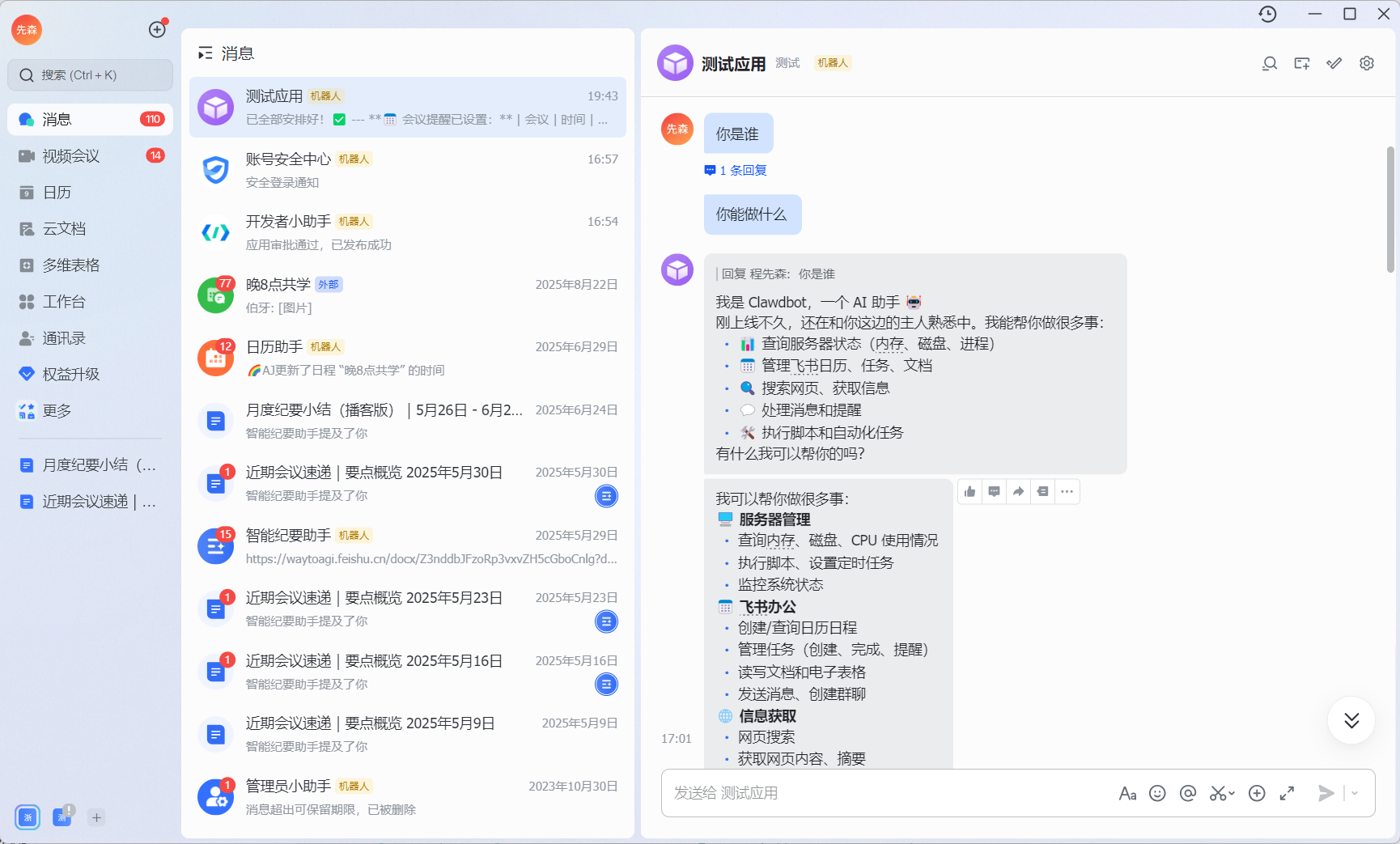Open more message actions ellipsis
This screenshot has height=844, width=1400.
coord(1067,491)
